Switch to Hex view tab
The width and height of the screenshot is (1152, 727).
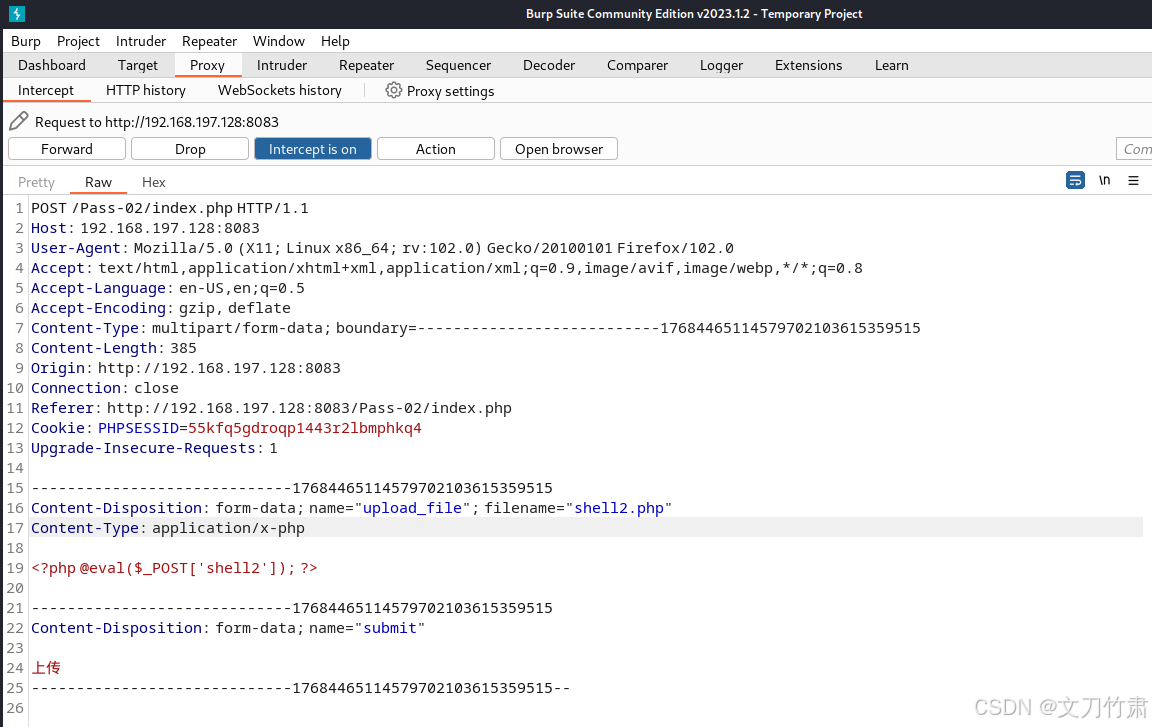tap(154, 182)
